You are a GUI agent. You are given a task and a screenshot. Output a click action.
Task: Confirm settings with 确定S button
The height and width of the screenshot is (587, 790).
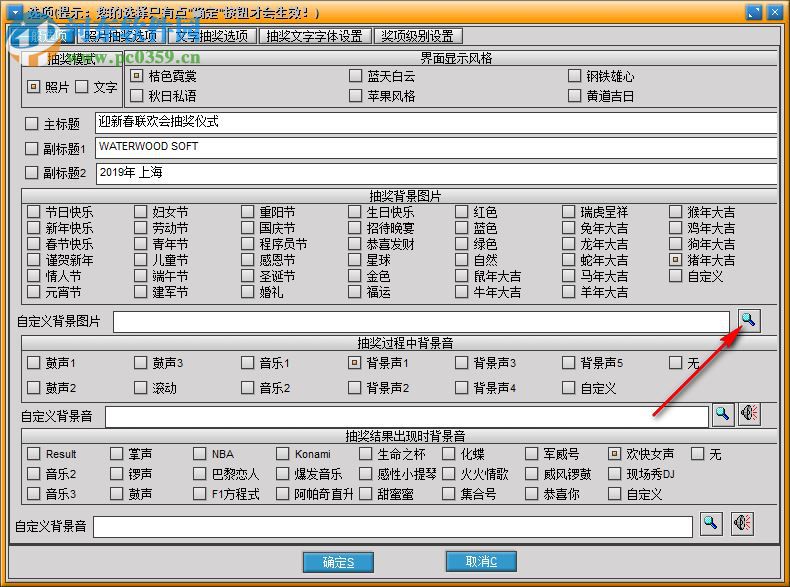point(338,562)
